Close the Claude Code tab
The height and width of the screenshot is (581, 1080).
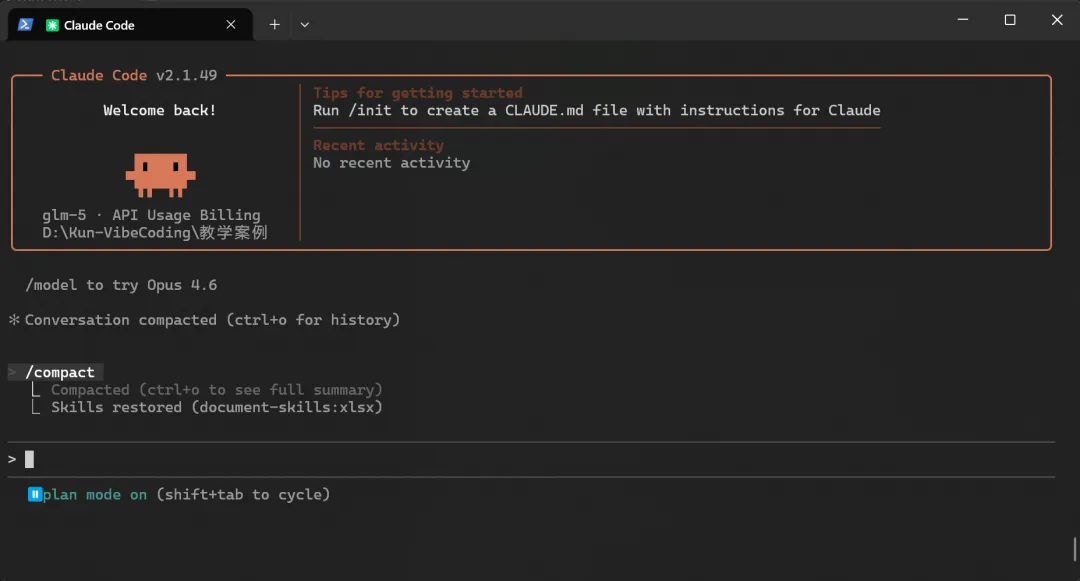(x=231, y=25)
